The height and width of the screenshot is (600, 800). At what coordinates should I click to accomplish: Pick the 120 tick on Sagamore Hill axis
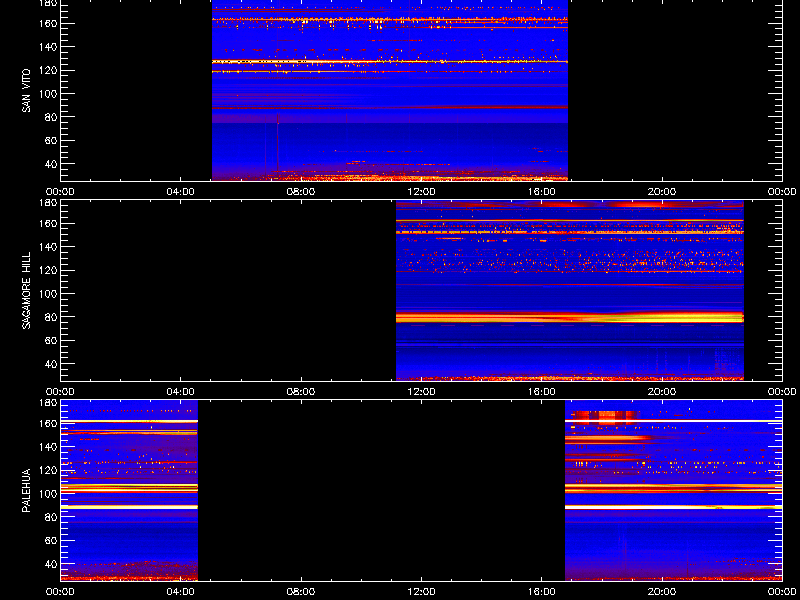pyautogui.click(x=49, y=270)
